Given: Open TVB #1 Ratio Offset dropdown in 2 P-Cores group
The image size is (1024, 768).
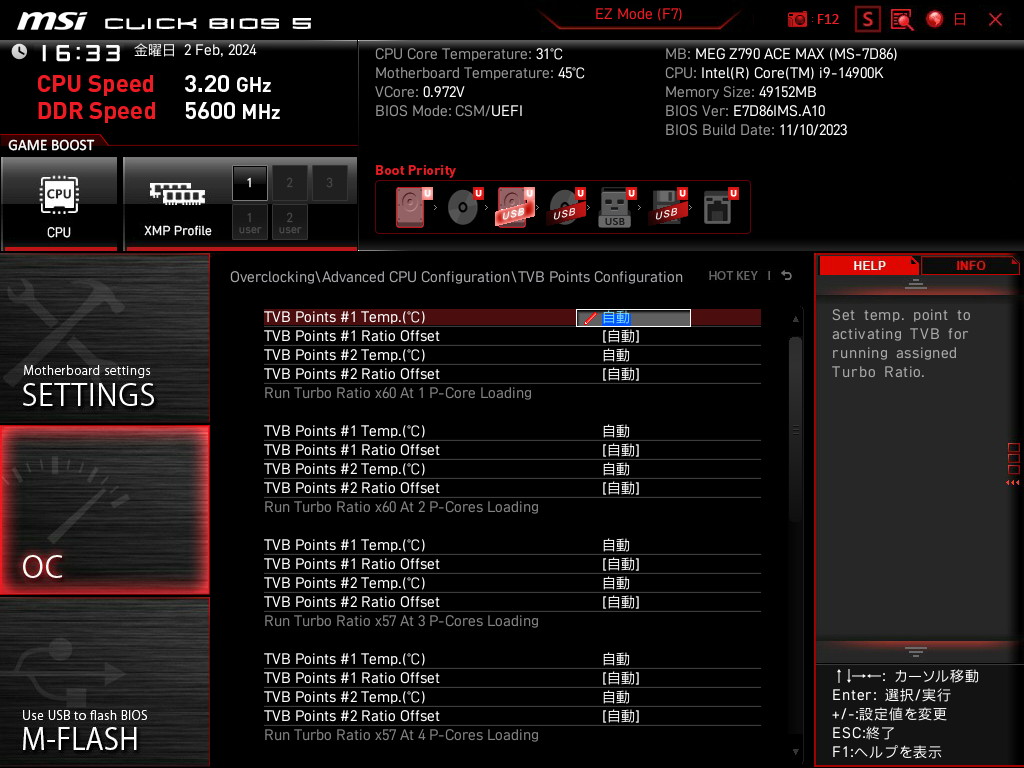Looking at the screenshot, I should click(620, 450).
